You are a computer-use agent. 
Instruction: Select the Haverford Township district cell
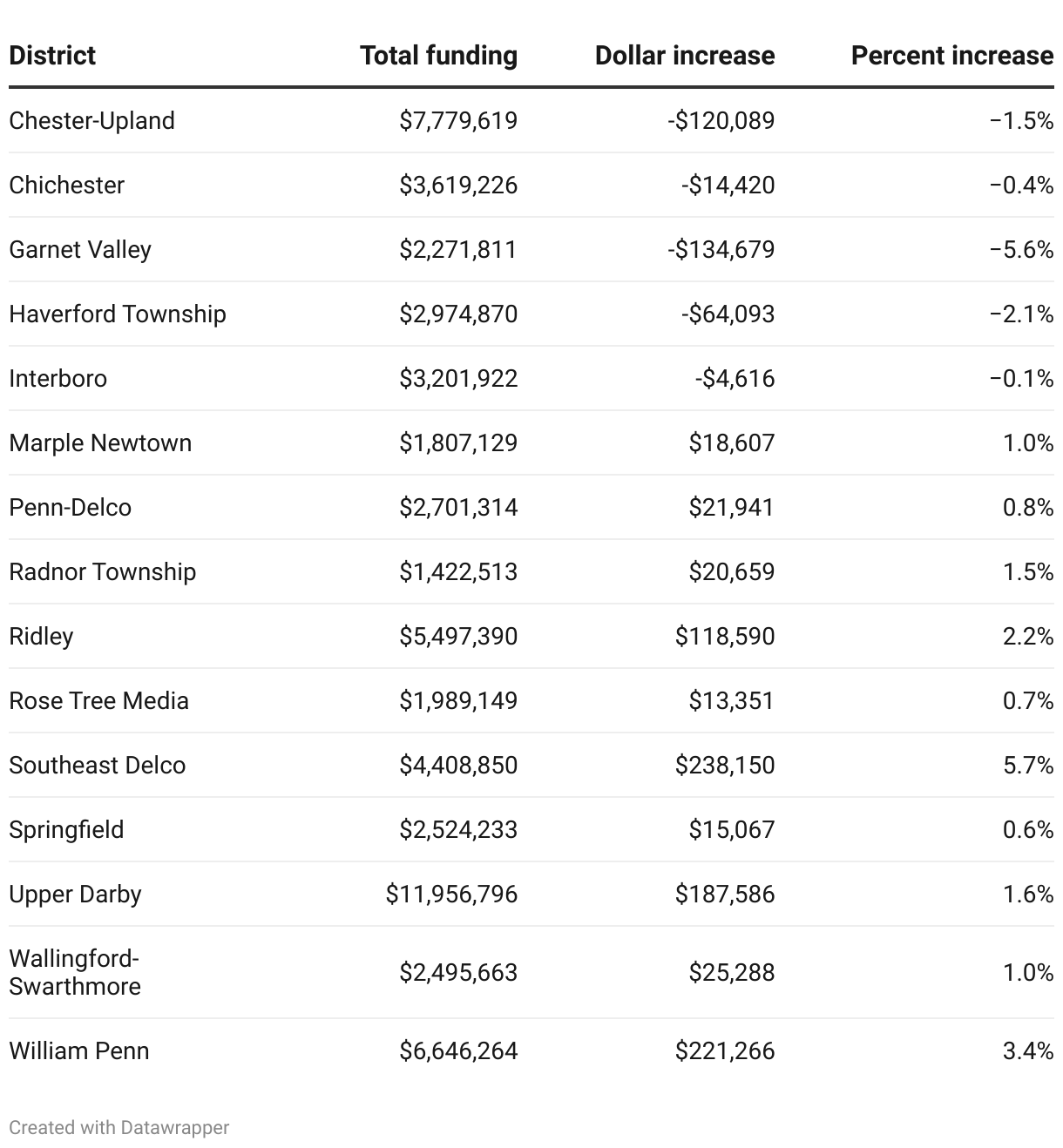[118, 314]
